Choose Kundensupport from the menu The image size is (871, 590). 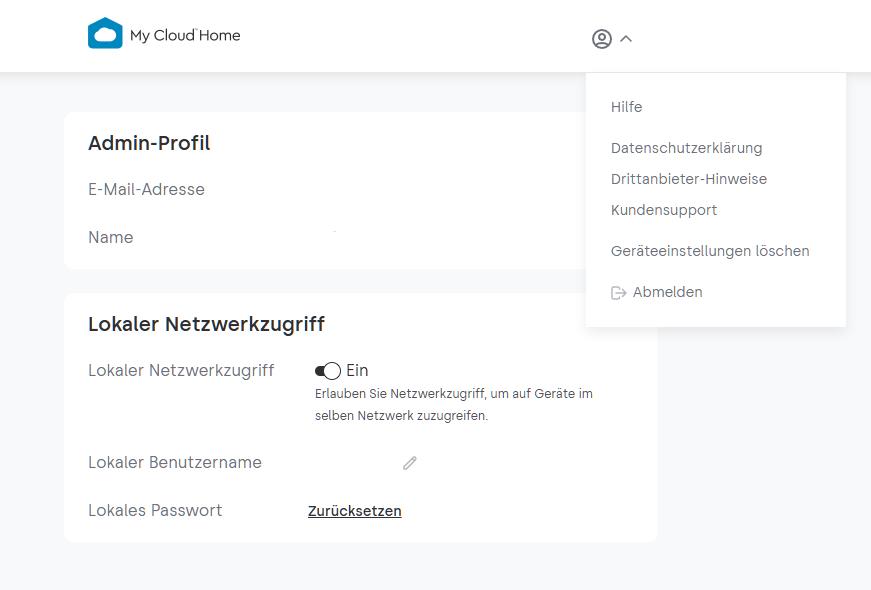point(664,210)
